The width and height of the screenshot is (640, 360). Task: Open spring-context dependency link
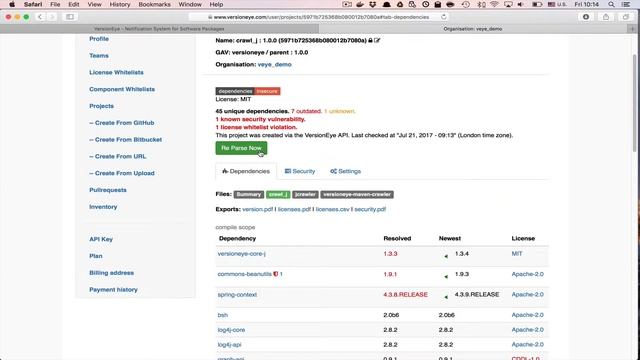(x=237, y=295)
